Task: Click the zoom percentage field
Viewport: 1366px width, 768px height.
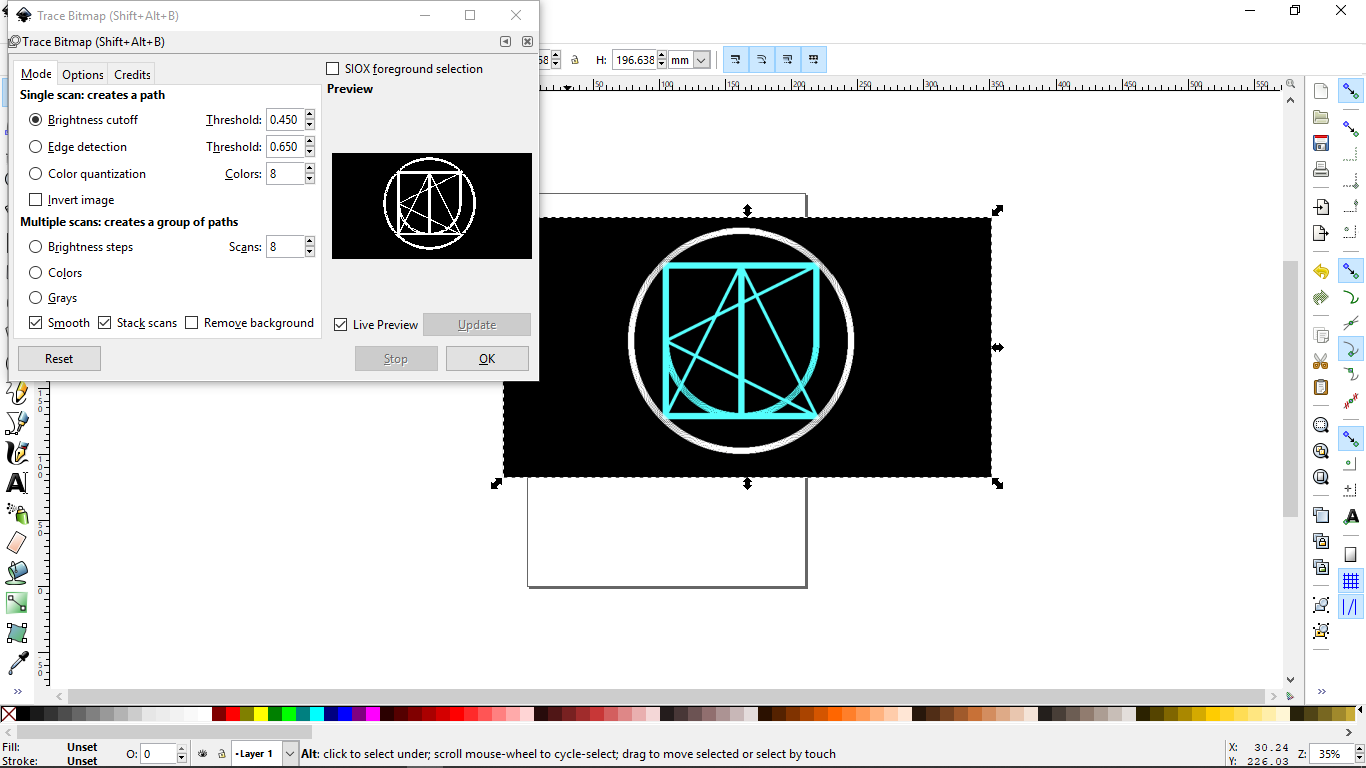Action: point(1331,754)
